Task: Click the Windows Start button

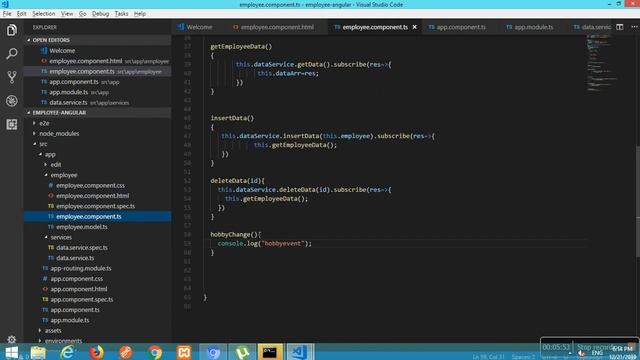Action: coord(11,352)
